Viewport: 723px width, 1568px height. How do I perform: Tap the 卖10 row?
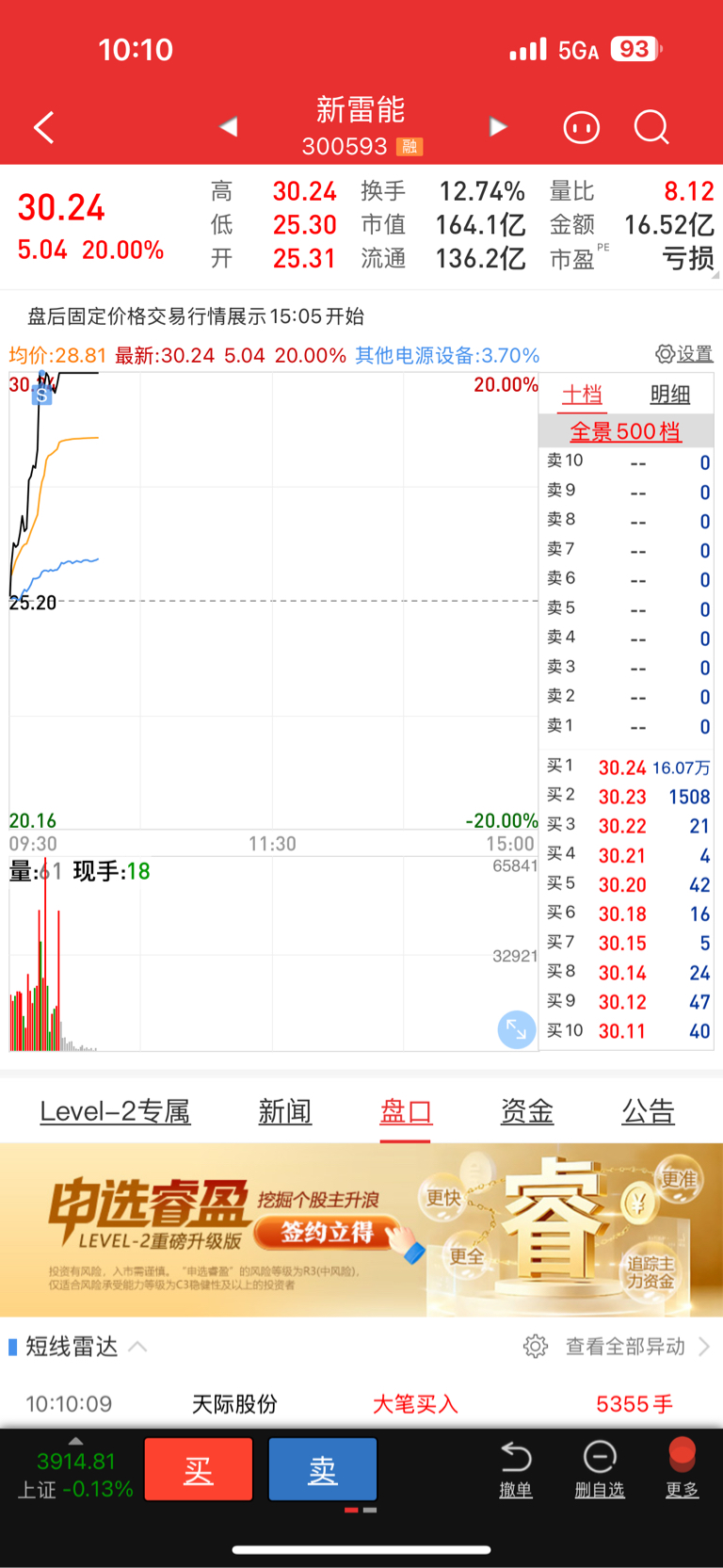(627, 461)
